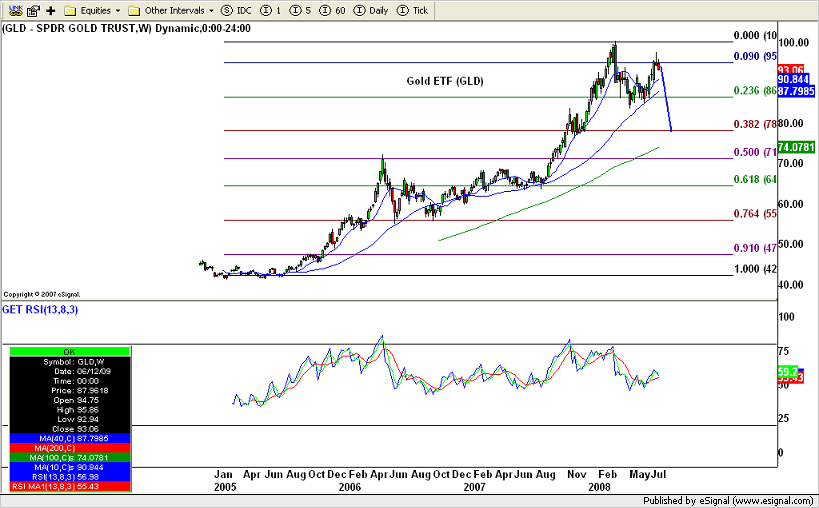The image size is (819, 508).
Task: Click the Gold ETF (GLD) text annotation
Action: [444, 81]
